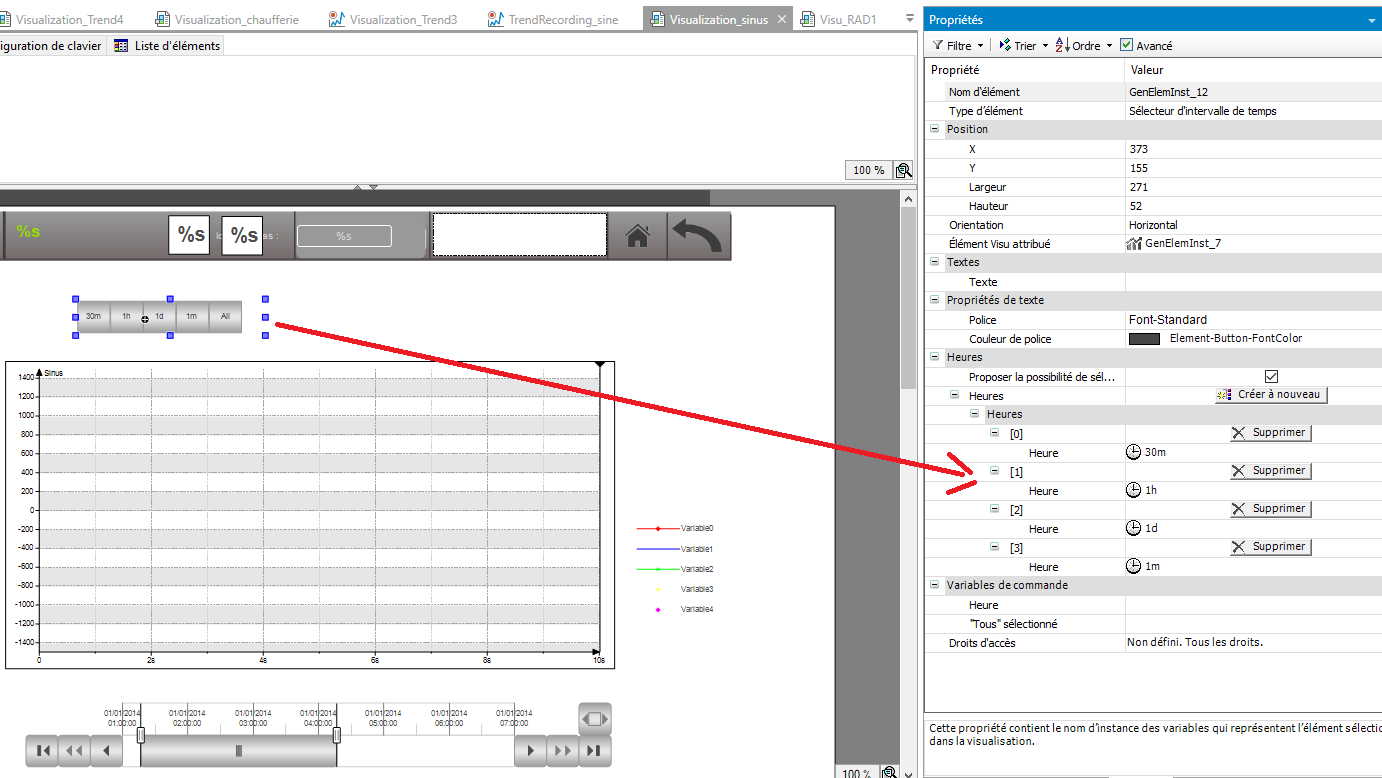Click the magnifier icon next to 100 %
The height and width of the screenshot is (778, 1382).
click(903, 170)
